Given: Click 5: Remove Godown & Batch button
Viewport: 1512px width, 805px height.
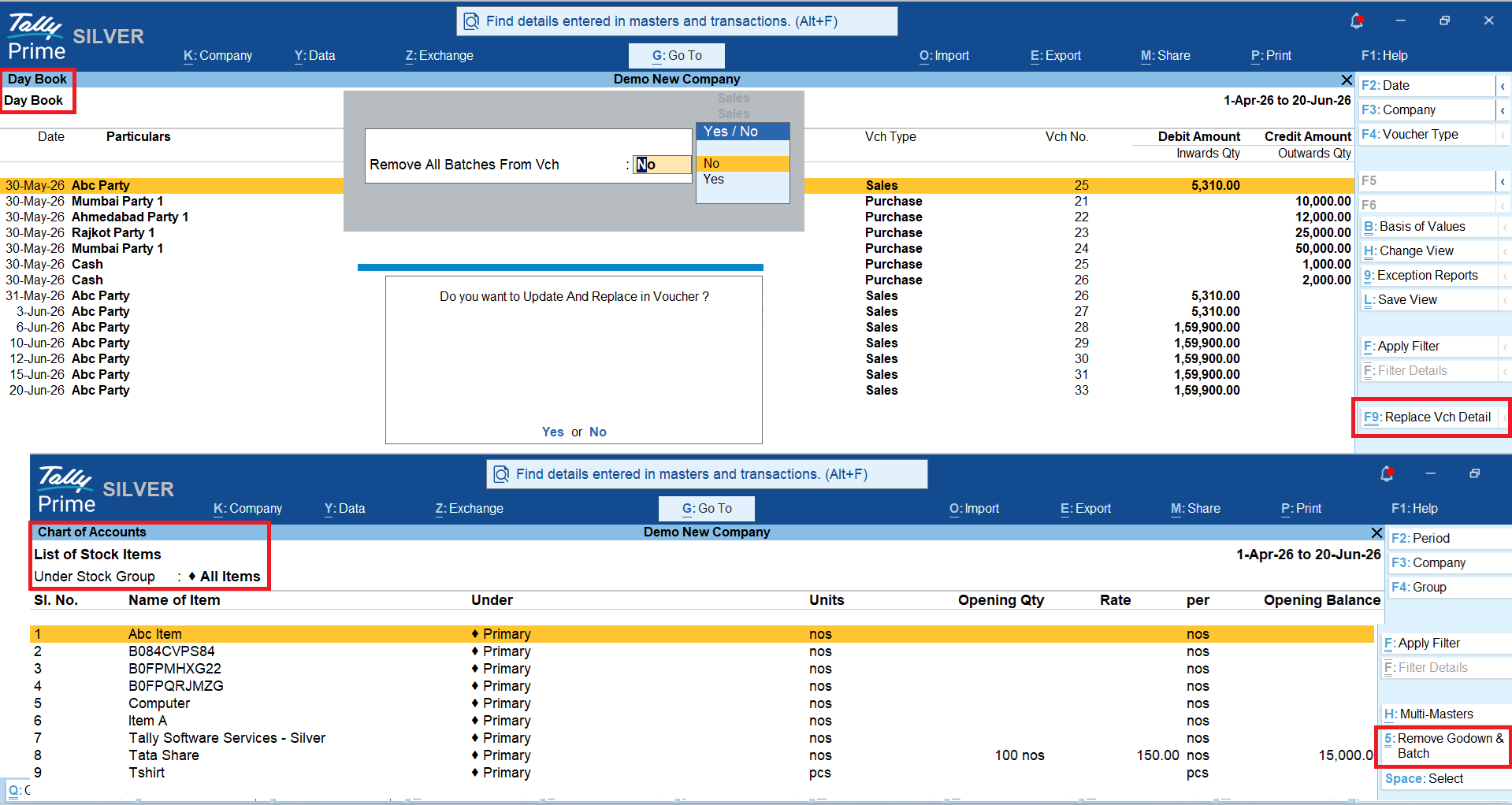Looking at the screenshot, I should [1444, 746].
